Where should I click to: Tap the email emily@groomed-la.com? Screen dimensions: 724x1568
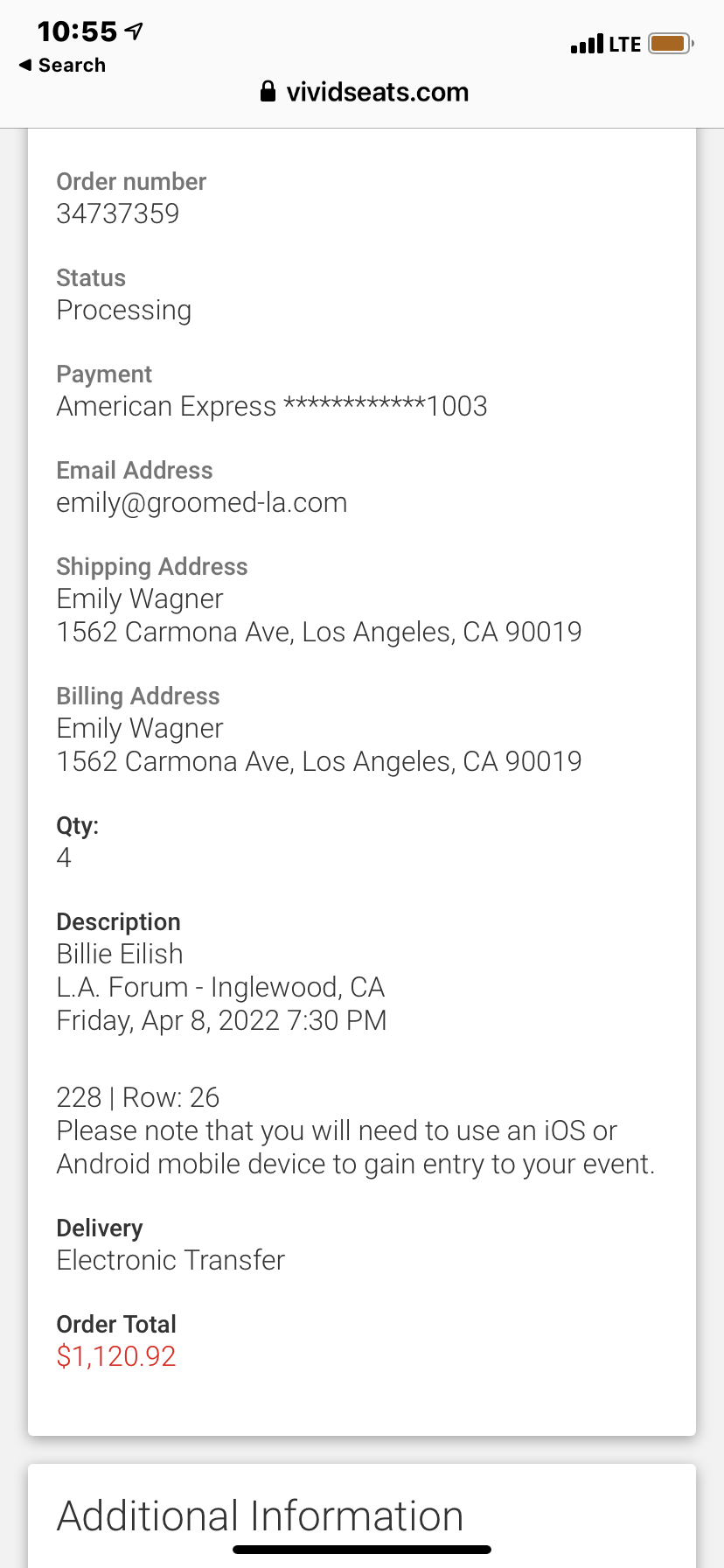tap(202, 502)
